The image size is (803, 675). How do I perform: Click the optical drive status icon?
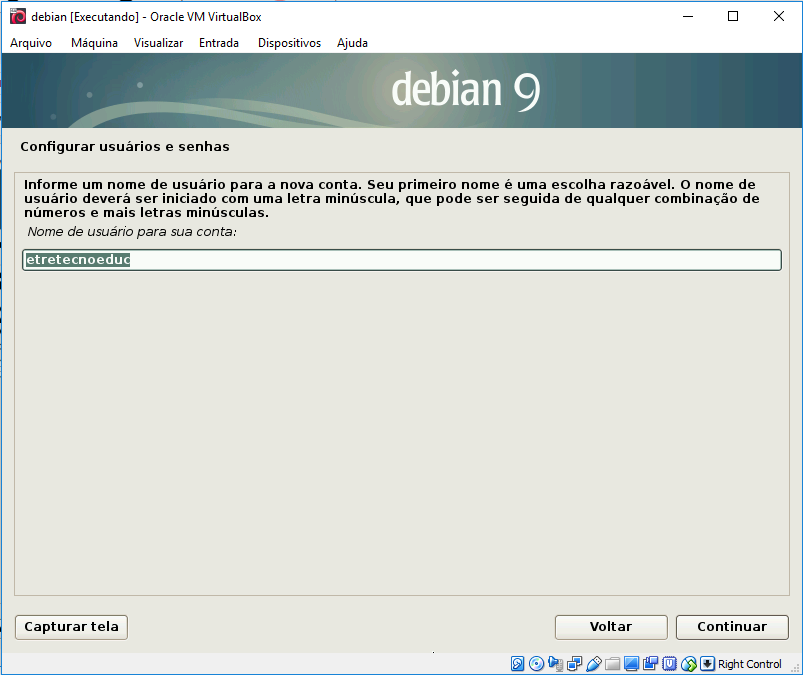click(x=536, y=664)
